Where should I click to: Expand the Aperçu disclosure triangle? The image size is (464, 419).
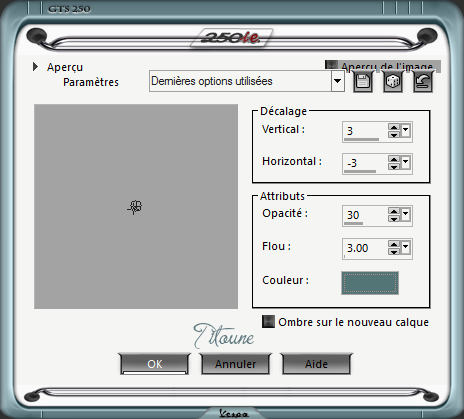pyautogui.click(x=35, y=67)
